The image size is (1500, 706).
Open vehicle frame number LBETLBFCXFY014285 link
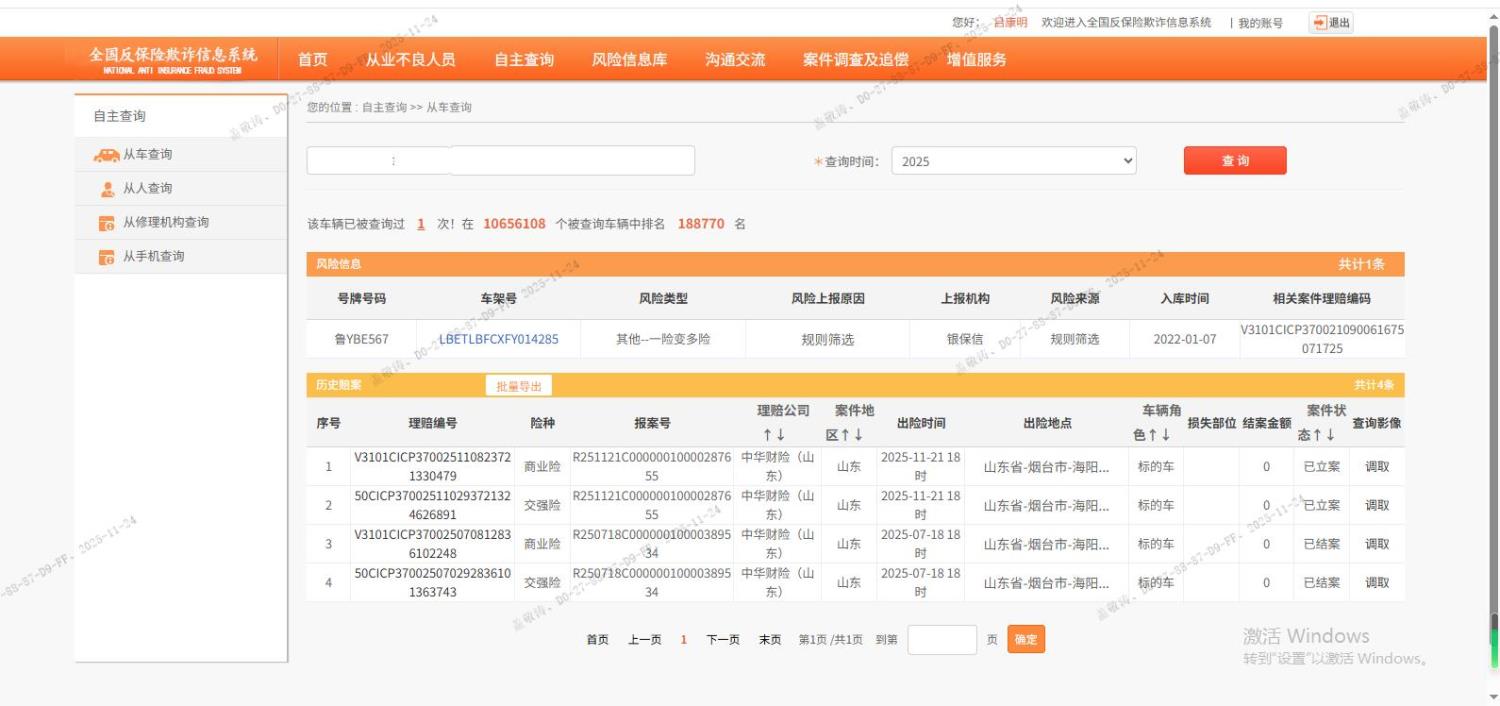point(498,340)
